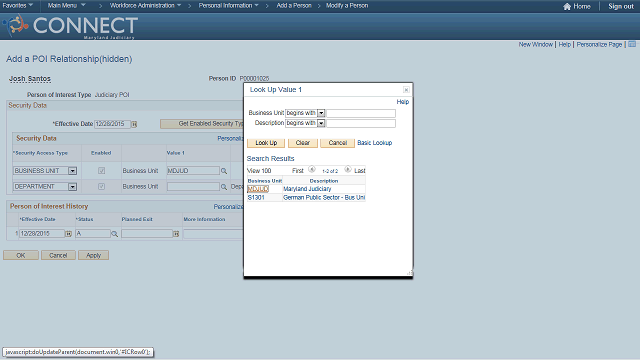Open Description 'begins with' operator dropdown
Screen dimensions: 640x360
tap(321, 123)
